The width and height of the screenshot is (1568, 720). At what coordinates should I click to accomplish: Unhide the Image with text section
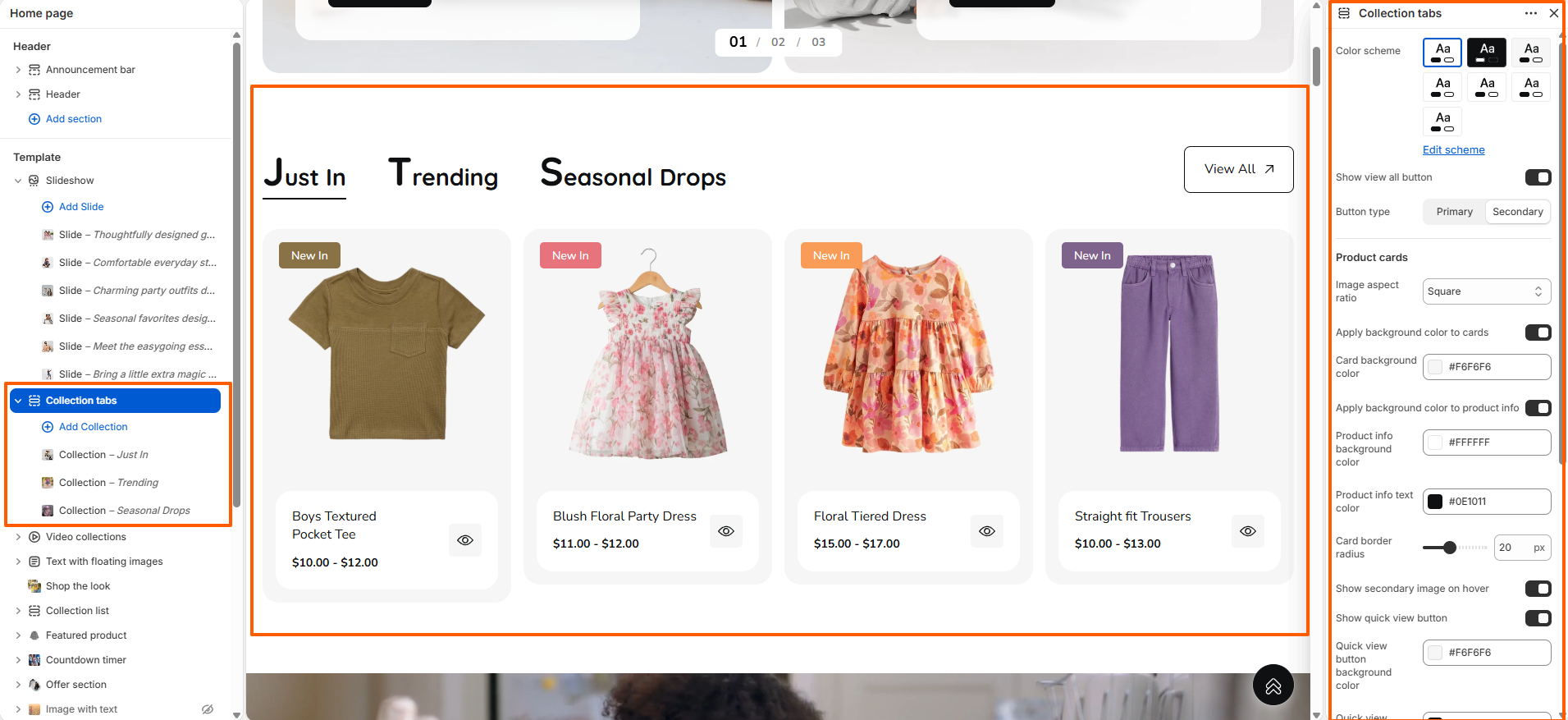click(x=208, y=709)
